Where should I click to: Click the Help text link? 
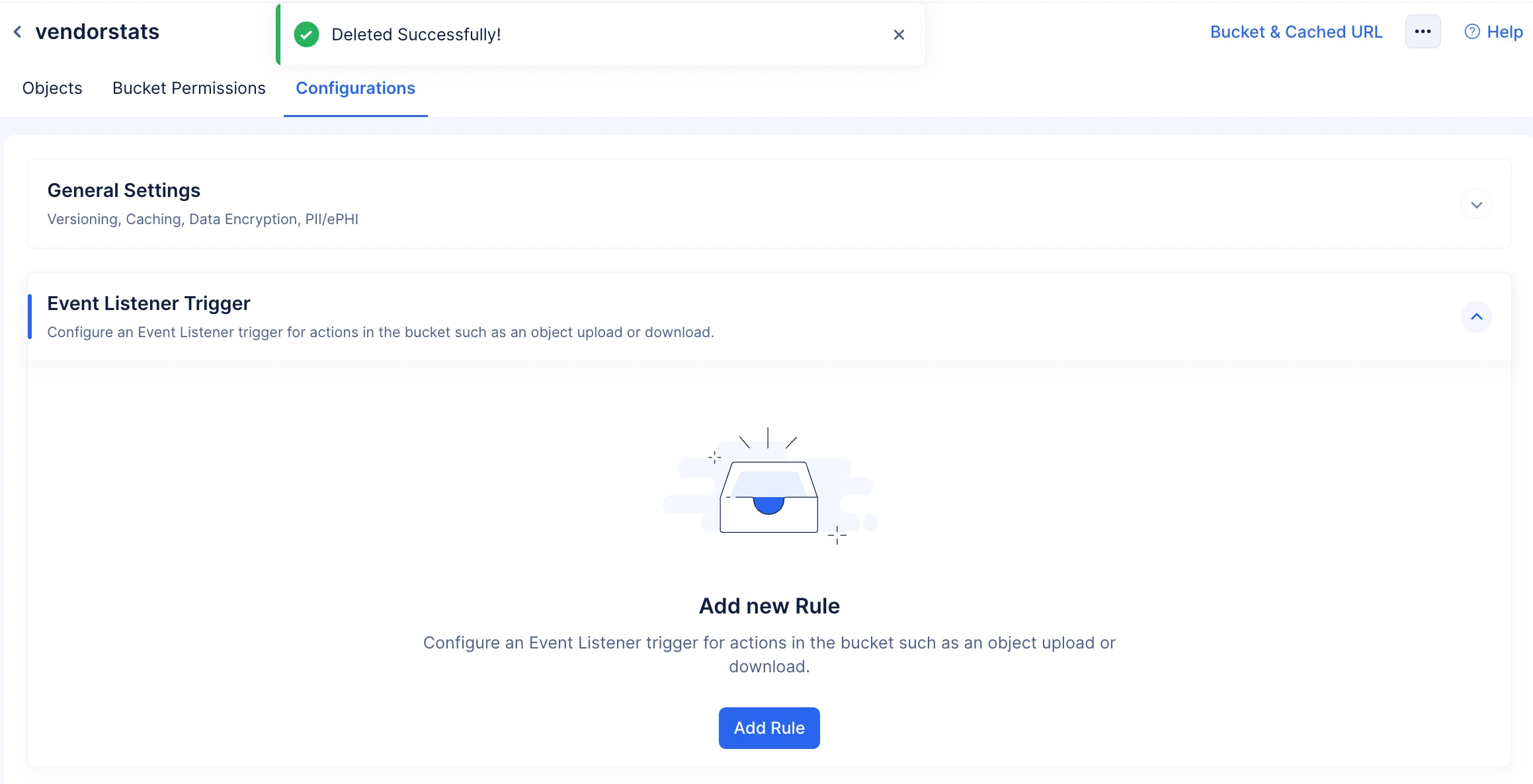[1505, 32]
